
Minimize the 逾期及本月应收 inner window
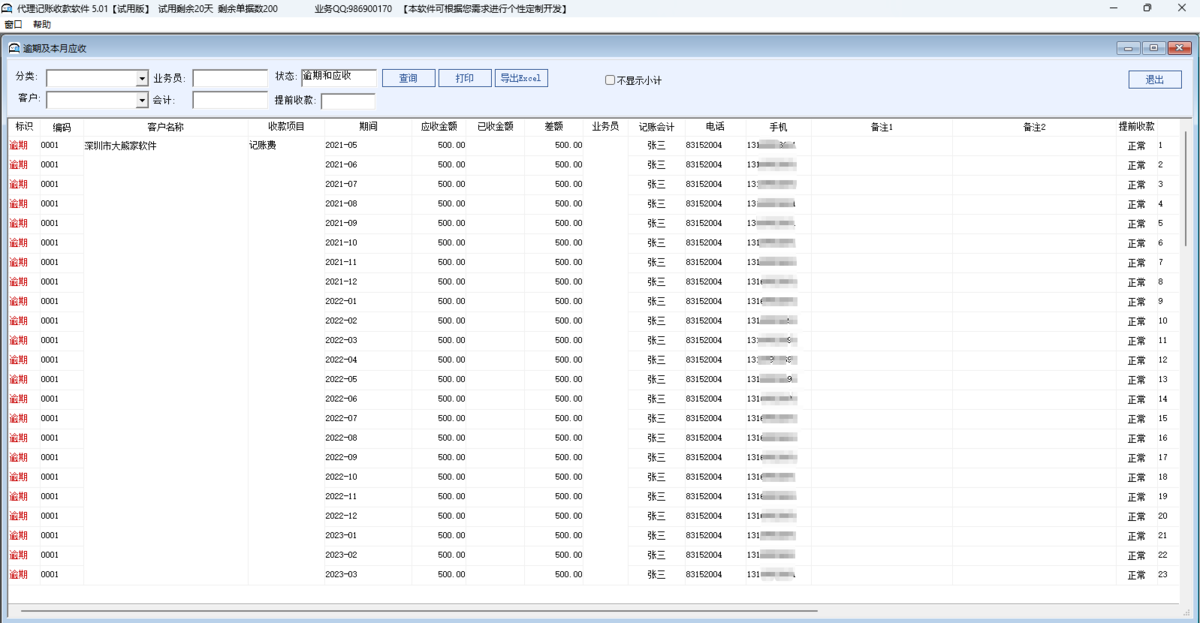1128,48
